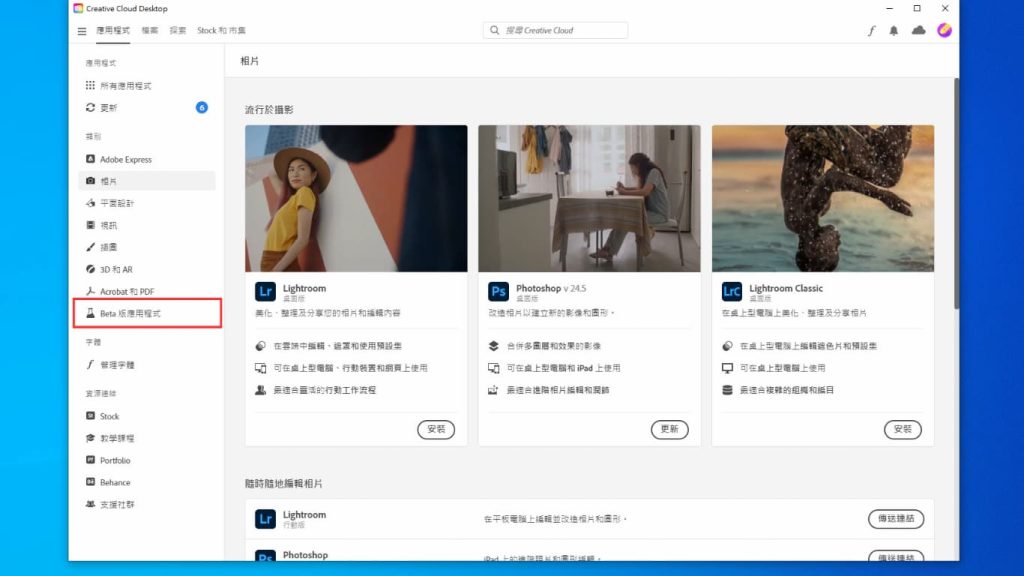Image resolution: width=1024 pixels, height=576 pixels.
Task: Open the 視訊 (Video) category
Action: [107, 225]
